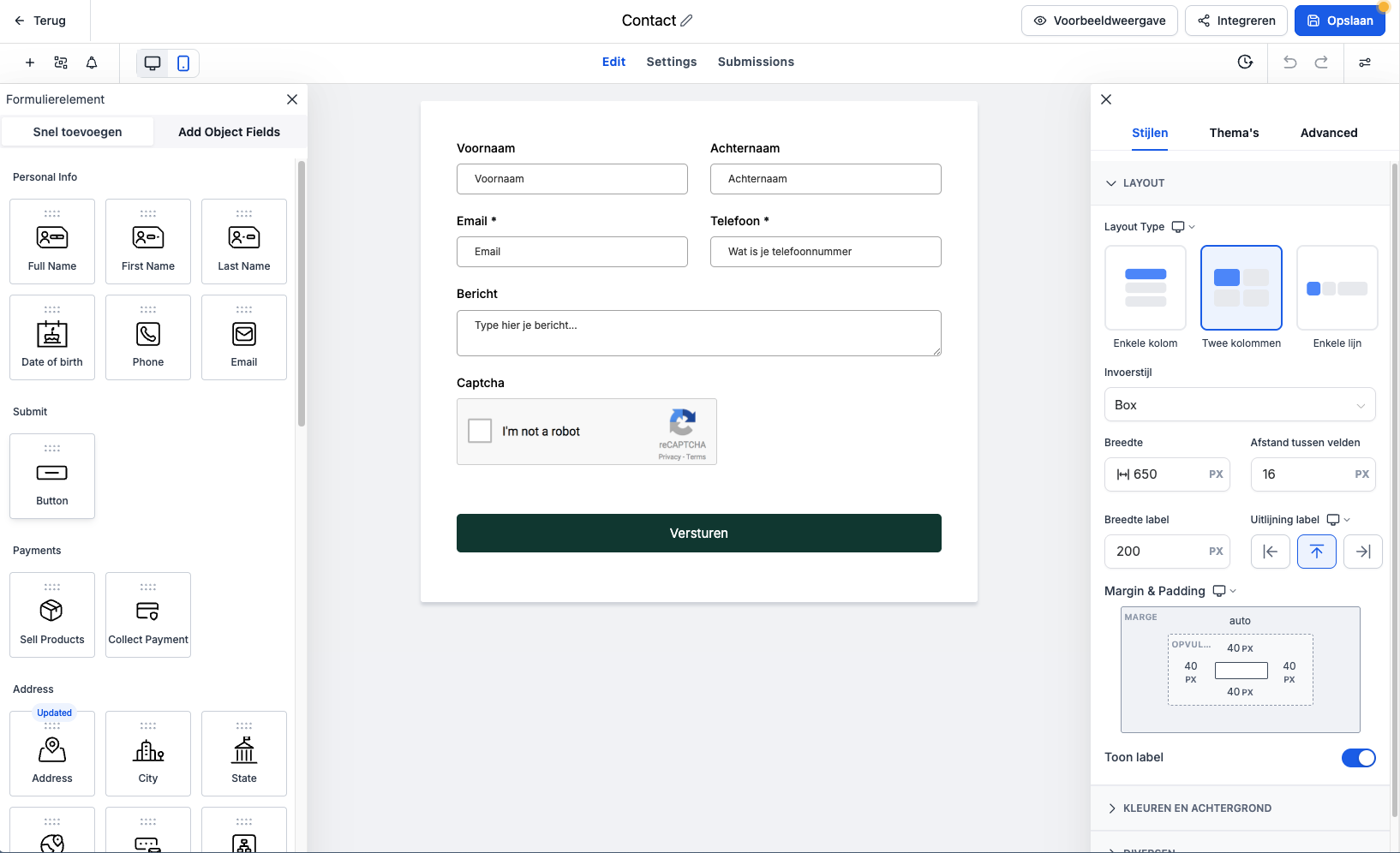Image resolution: width=1400 pixels, height=853 pixels.
Task: Expand Kleuren en Achtergrond section
Action: point(1196,808)
